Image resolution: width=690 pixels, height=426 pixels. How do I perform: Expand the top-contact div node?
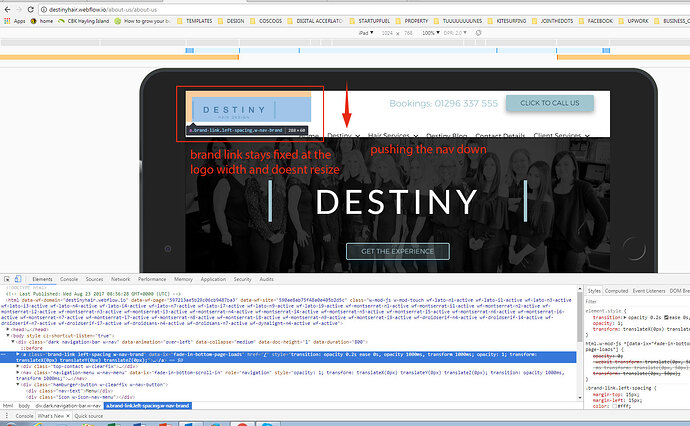[18, 366]
